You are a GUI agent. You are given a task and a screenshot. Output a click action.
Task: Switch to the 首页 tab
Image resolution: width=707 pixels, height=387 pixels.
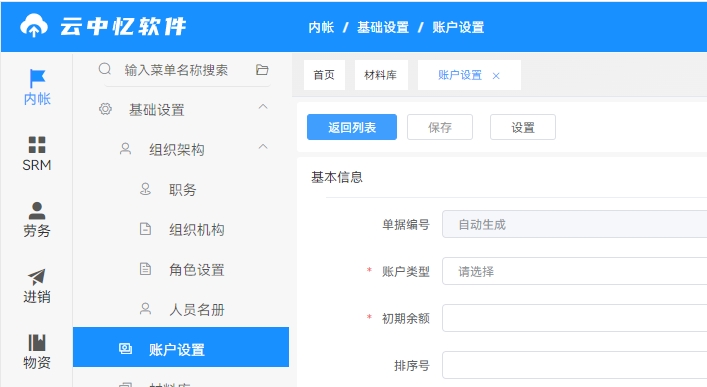coord(324,75)
